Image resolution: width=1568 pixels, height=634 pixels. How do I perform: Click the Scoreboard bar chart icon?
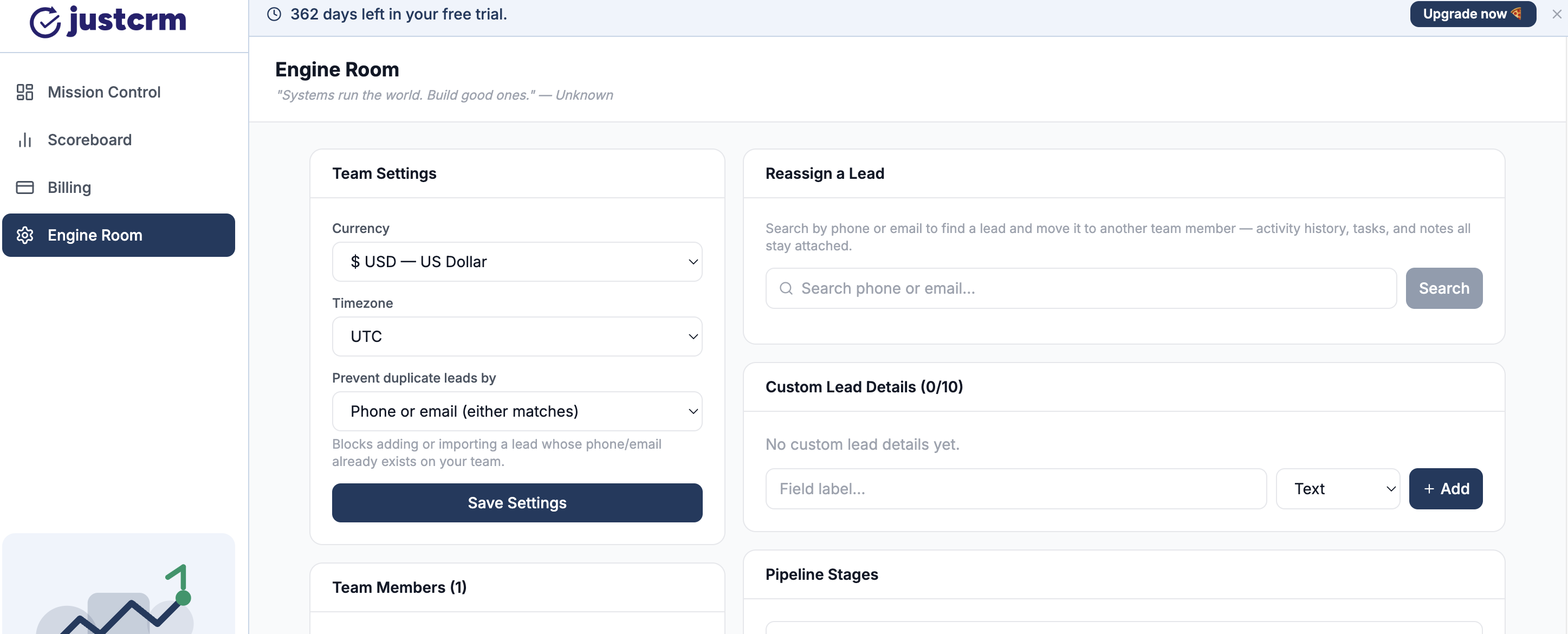coord(25,139)
